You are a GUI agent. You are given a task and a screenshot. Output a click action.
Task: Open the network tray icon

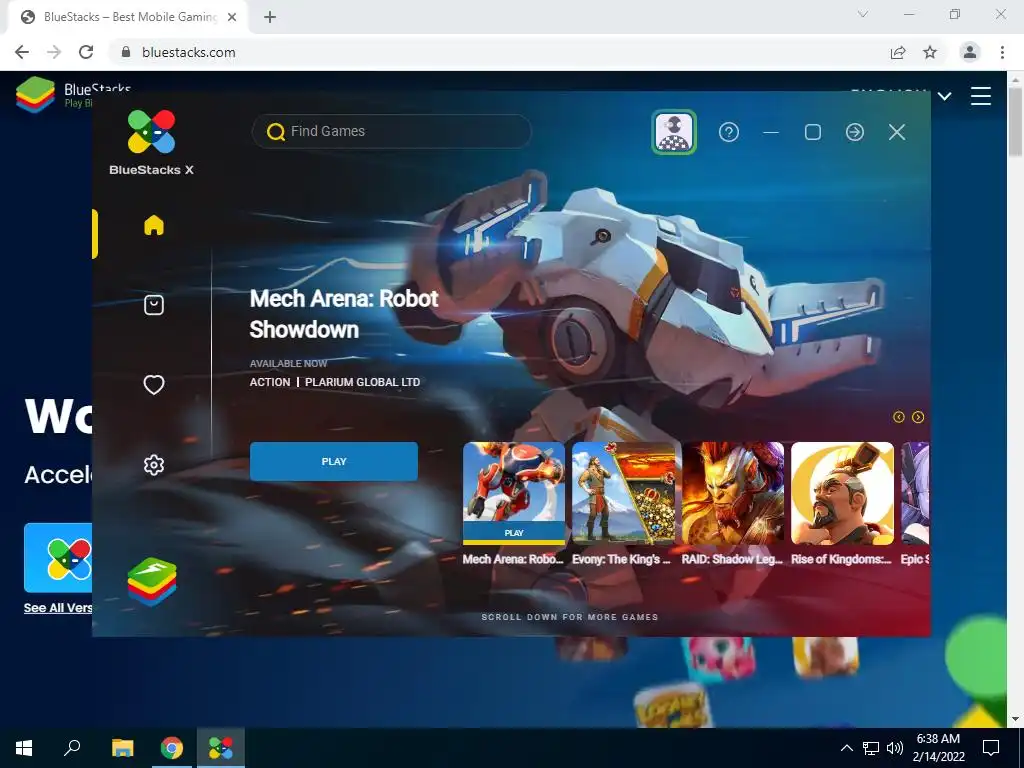871,748
